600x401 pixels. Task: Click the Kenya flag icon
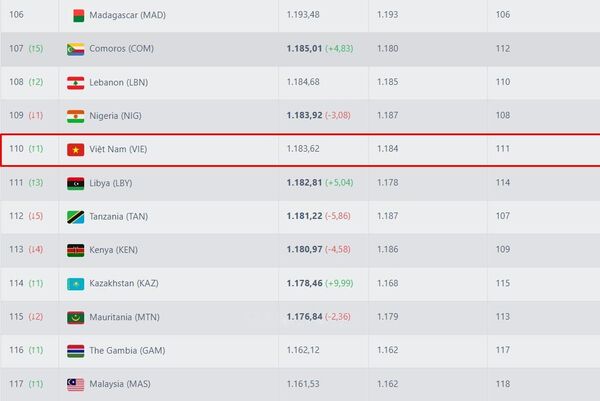pos(76,250)
